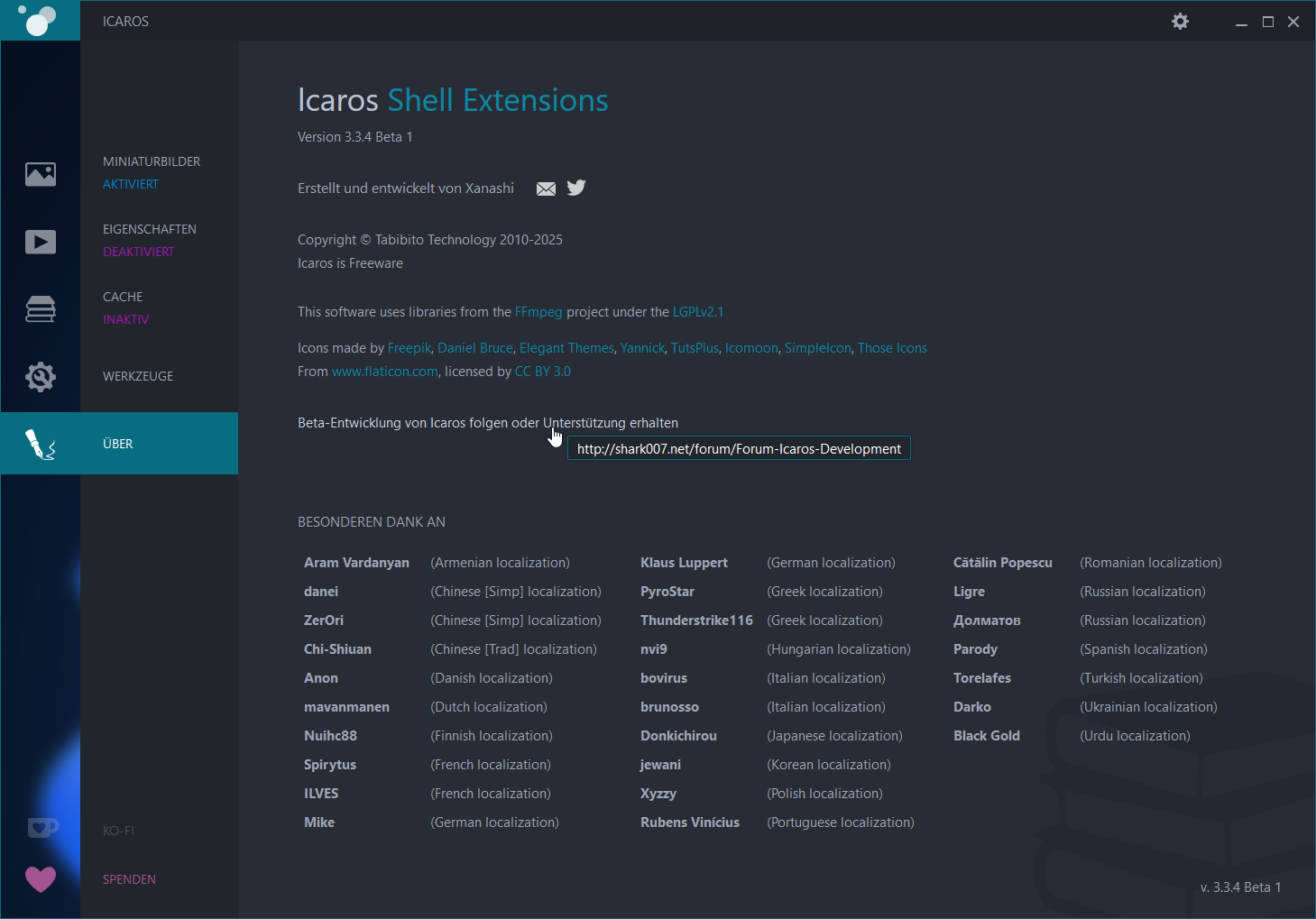The height and width of the screenshot is (919, 1316).
Task: Click 'Thunderstrike116' name
Action: (696, 620)
